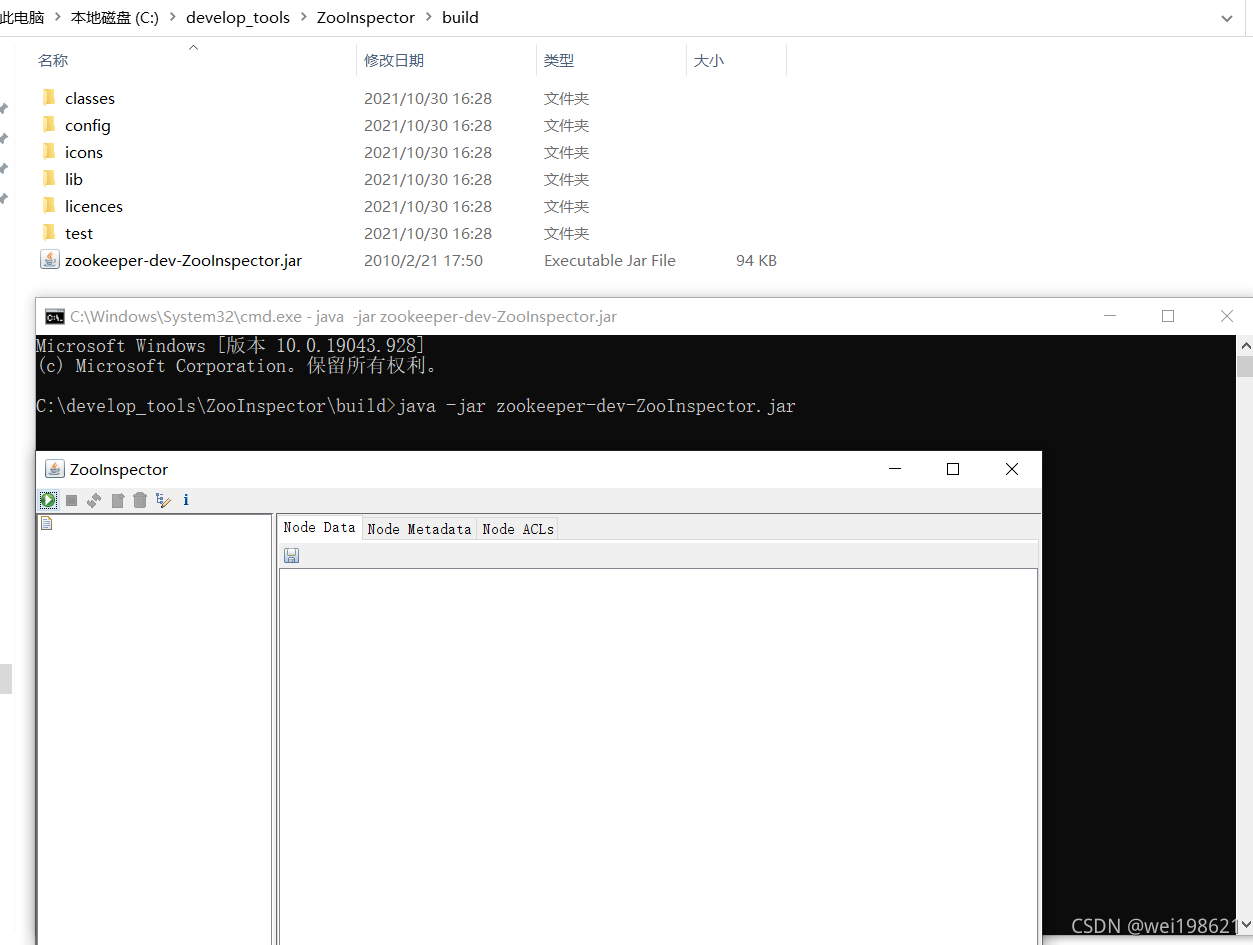The height and width of the screenshot is (945, 1253).
Task: Sort by 修改日期 column header
Action: [394, 61]
